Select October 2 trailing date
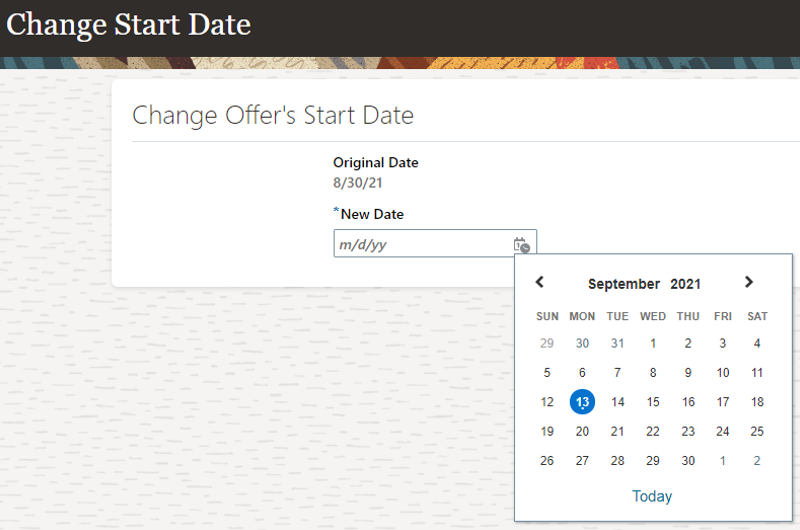Image resolution: width=800 pixels, height=530 pixels. (757, 461)
